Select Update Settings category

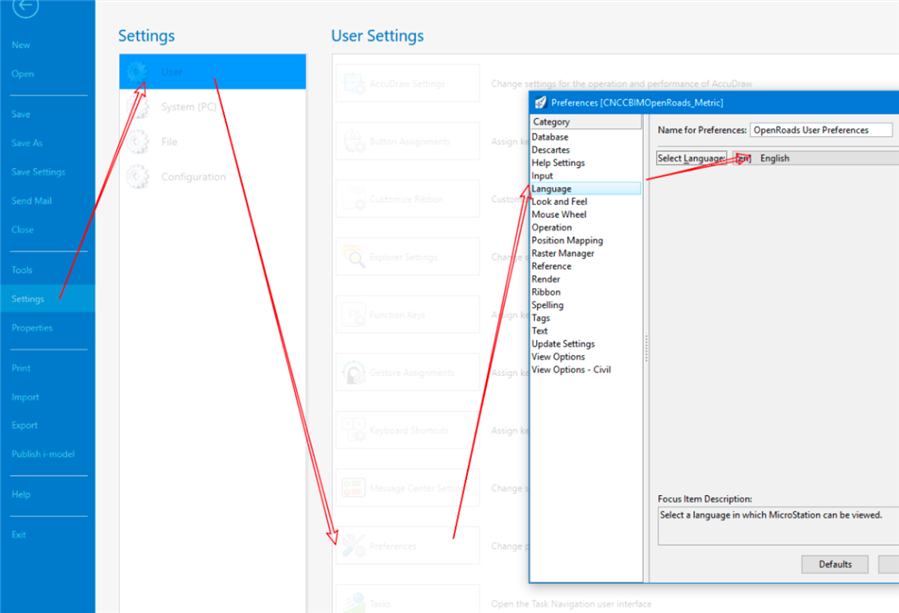point(562,343)
